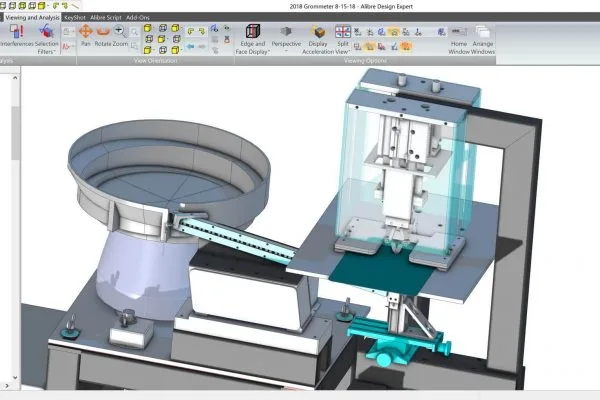The width and height of the screenshot is (600, 400).
Task: Open the quick access cube dropdown arrow
Action: coord(48,5)
